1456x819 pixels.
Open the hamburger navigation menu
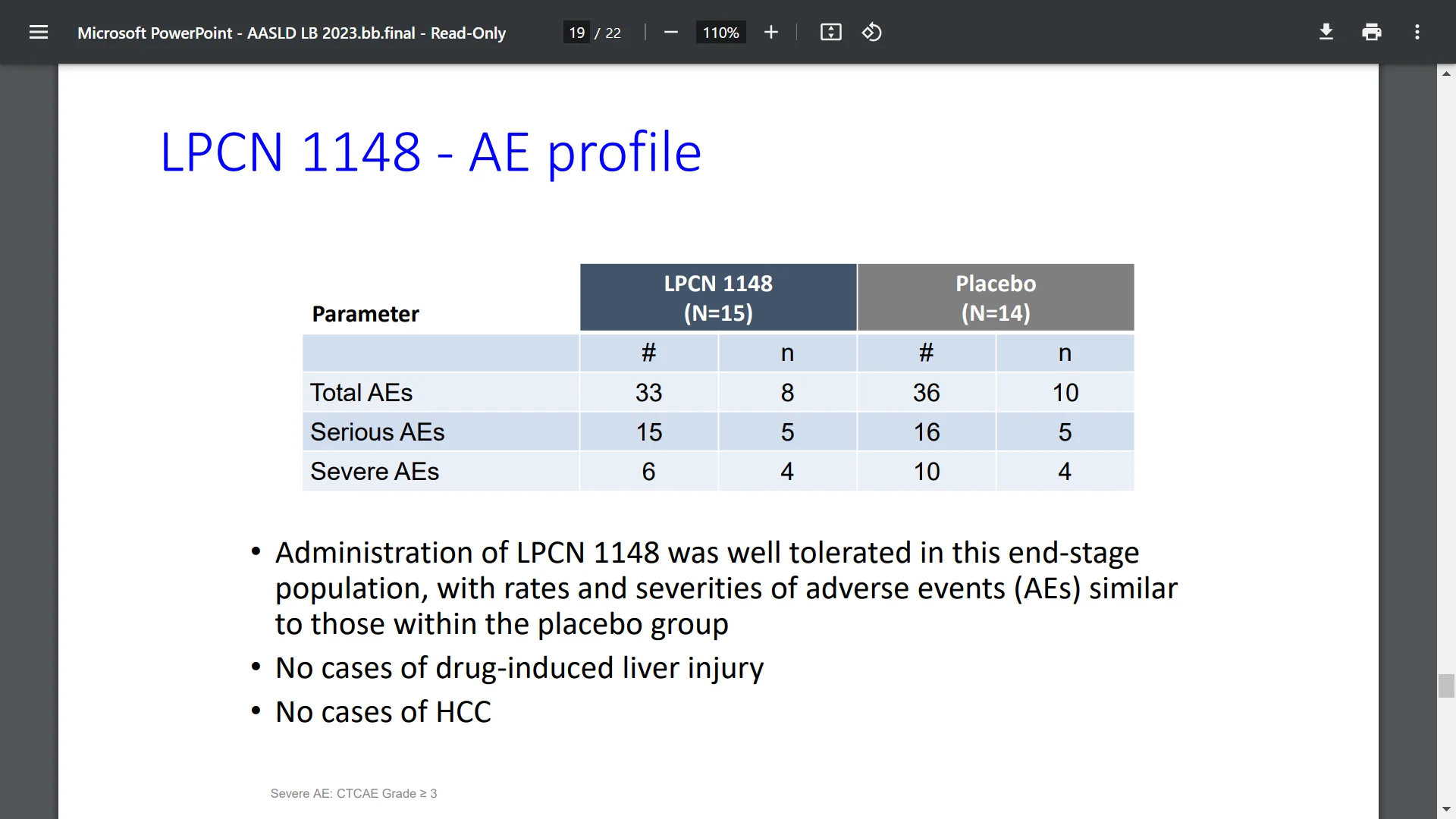[x=38, y=32]
